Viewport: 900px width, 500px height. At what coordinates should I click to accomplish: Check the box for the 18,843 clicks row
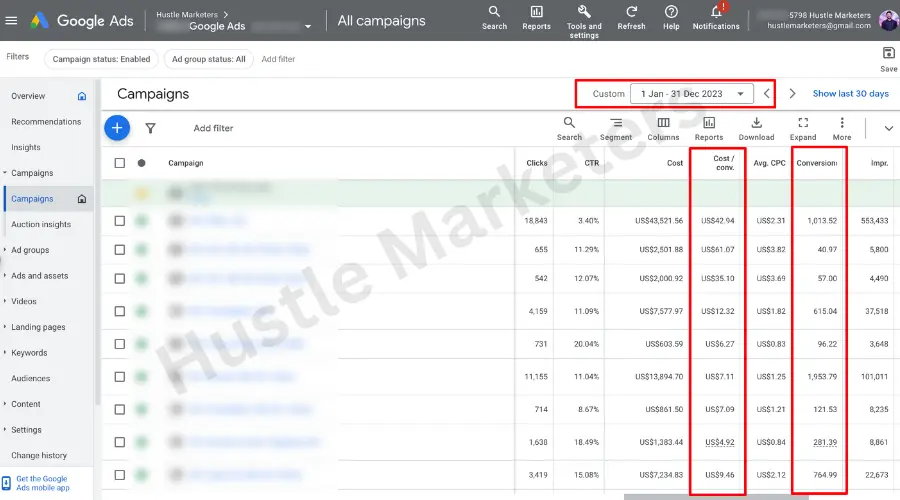120,220
